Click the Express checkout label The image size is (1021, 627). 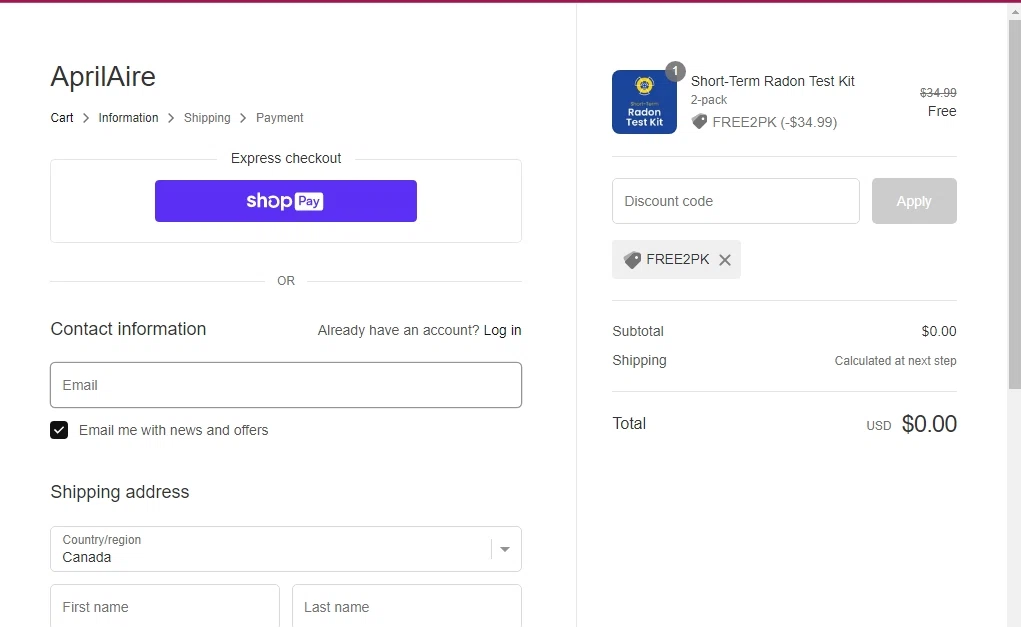286,158
